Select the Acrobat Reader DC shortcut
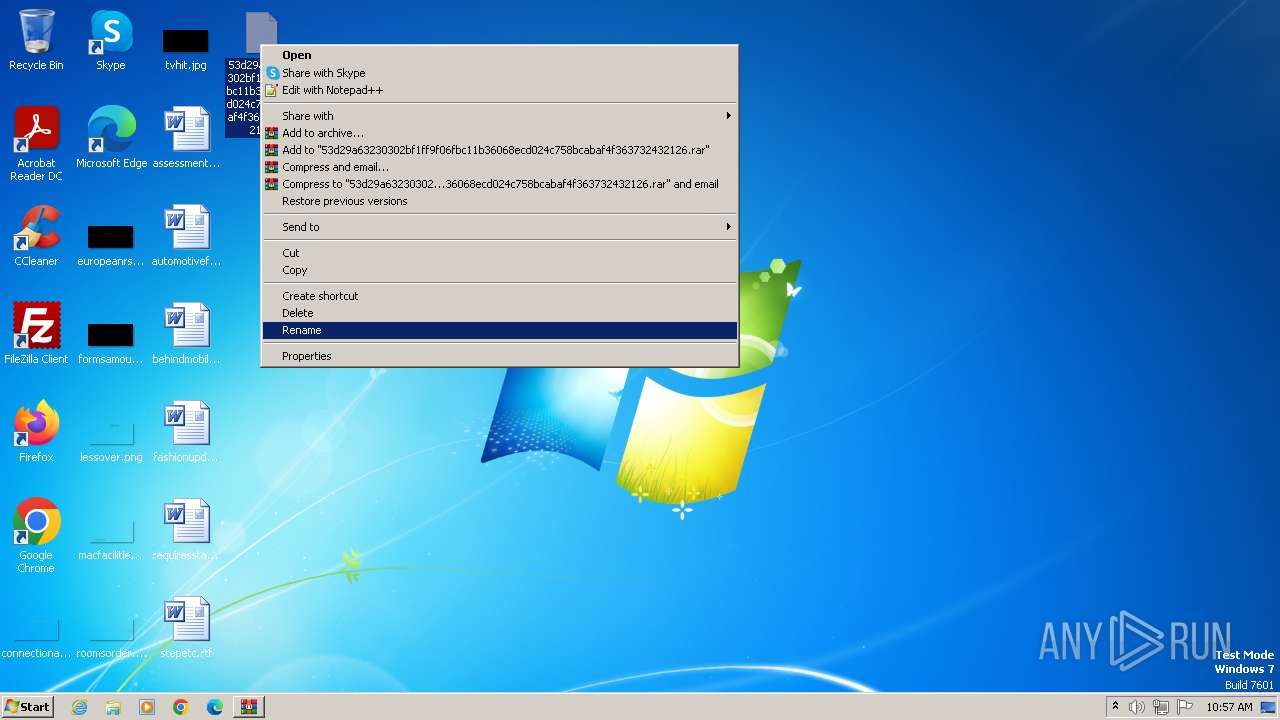This screenshot has height=720, width=1280. click(x=36, y=145)
